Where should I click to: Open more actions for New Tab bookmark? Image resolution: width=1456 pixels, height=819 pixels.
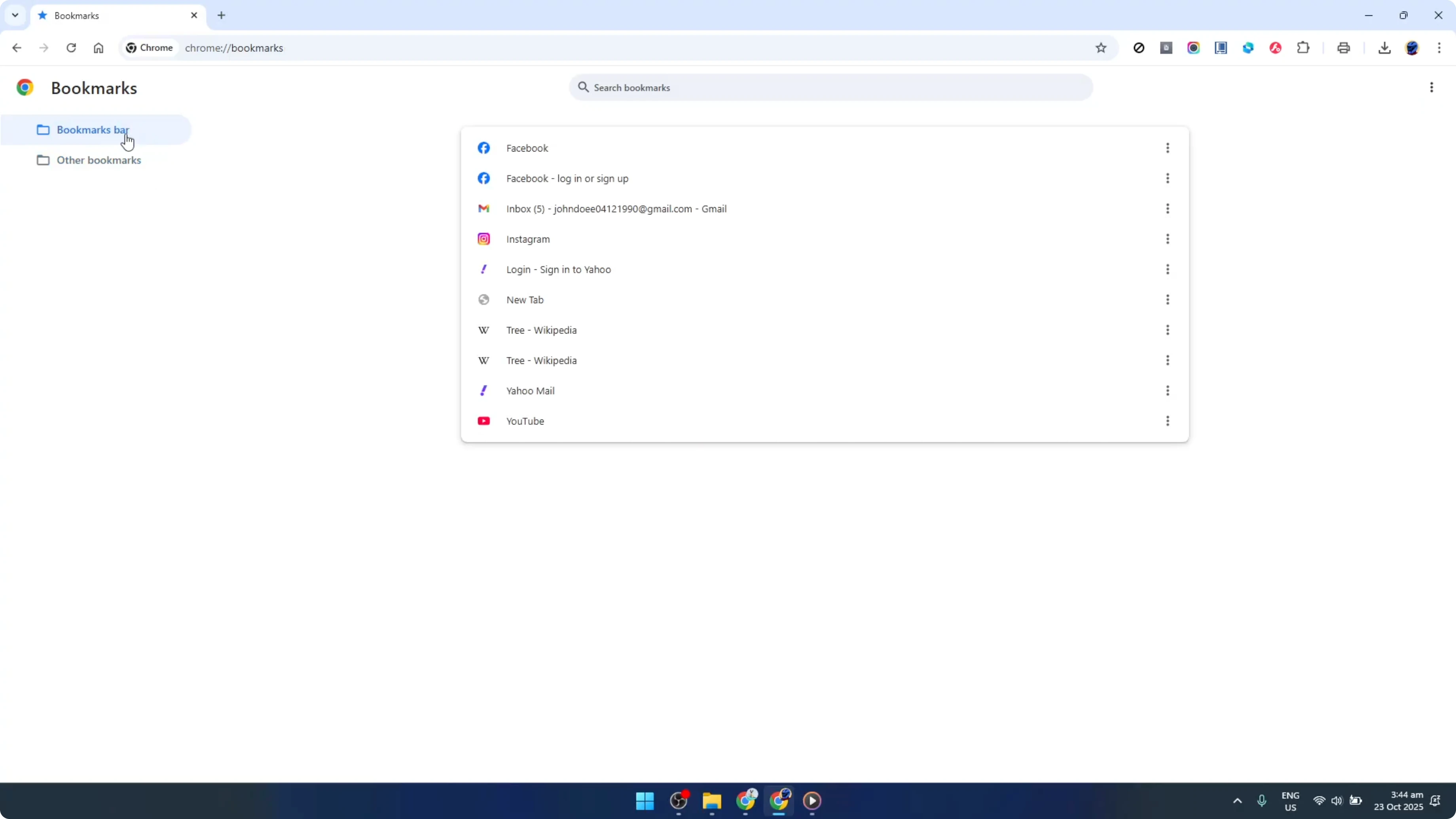tap(1168, 300)
